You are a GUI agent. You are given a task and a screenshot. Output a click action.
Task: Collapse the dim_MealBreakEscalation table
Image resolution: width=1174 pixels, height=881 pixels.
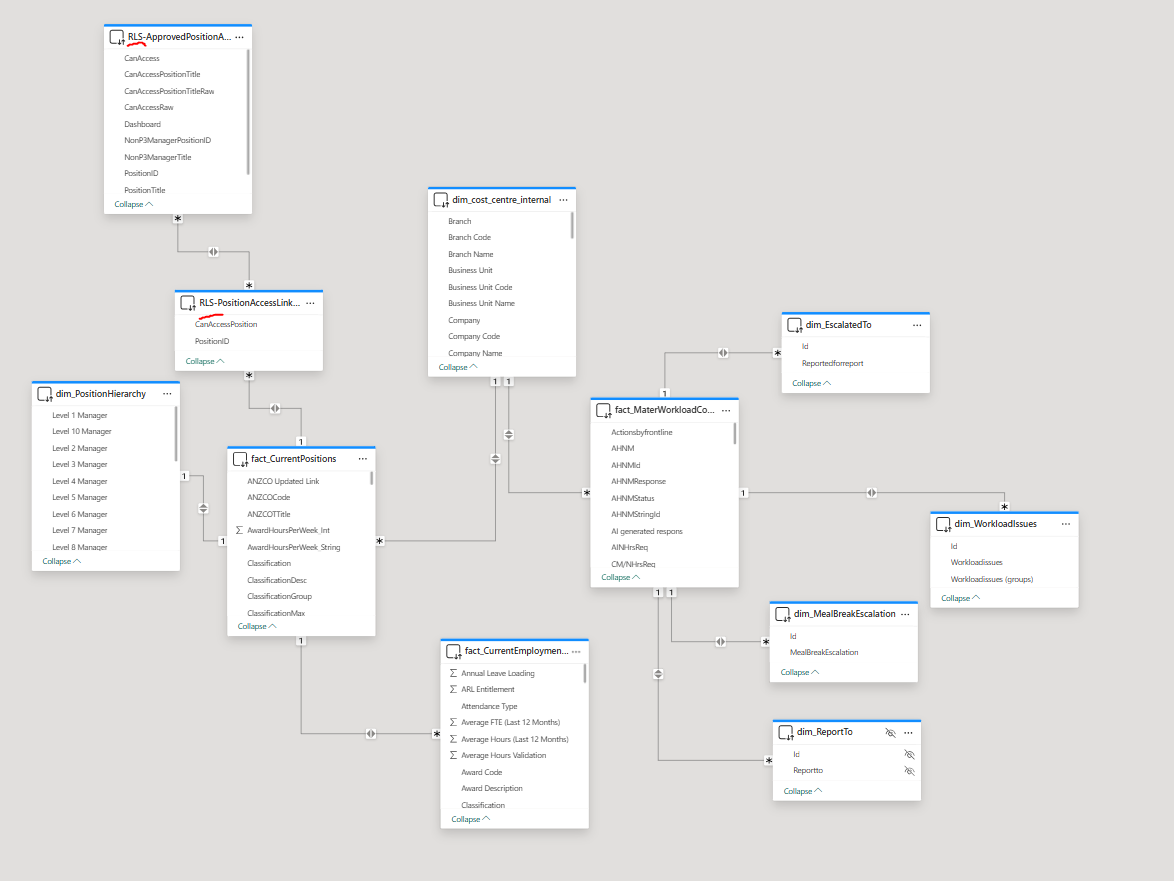click(800, 672)
